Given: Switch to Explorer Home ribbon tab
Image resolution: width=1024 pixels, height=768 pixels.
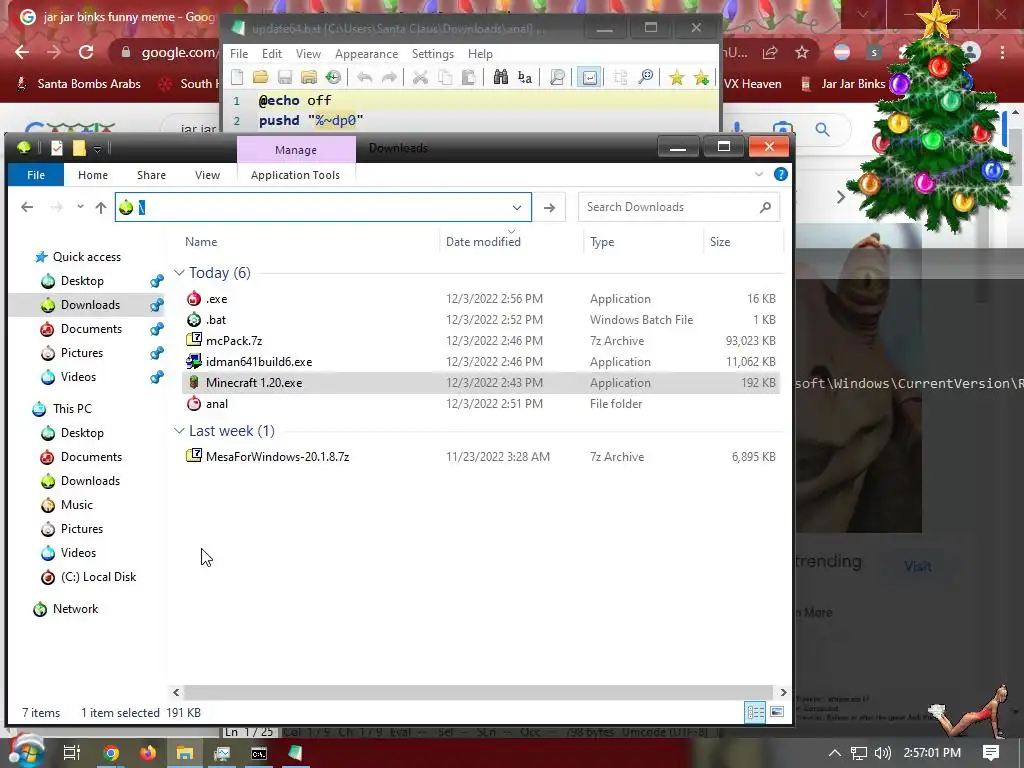Looking at the screenshot, I should click(x=93, y=175).
